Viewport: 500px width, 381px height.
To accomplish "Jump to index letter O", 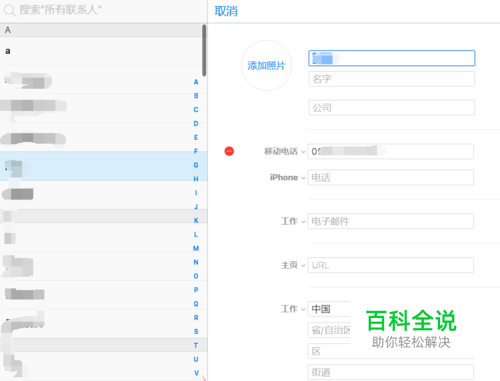I will pos(196,276).
